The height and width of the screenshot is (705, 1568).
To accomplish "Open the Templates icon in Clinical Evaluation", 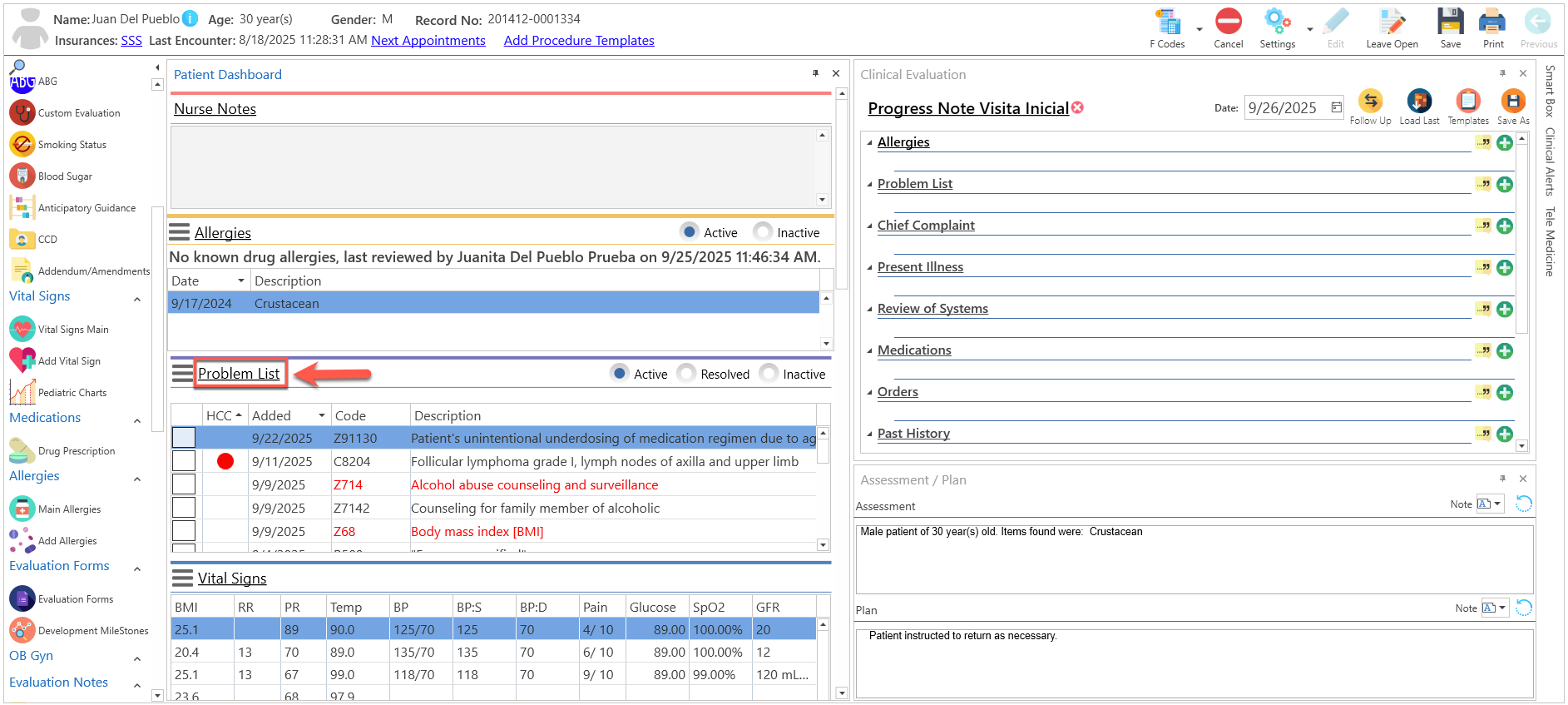I will click(1468, 102).
